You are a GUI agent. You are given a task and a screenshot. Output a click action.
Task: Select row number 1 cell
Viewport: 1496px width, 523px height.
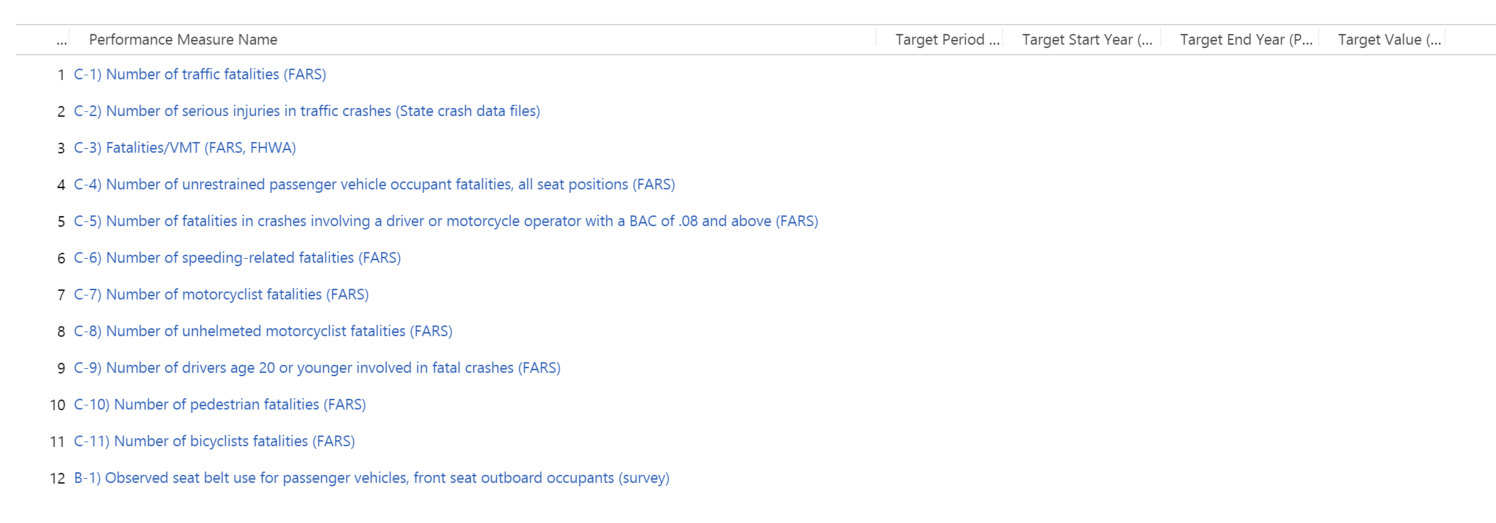[x=61, y=74]
